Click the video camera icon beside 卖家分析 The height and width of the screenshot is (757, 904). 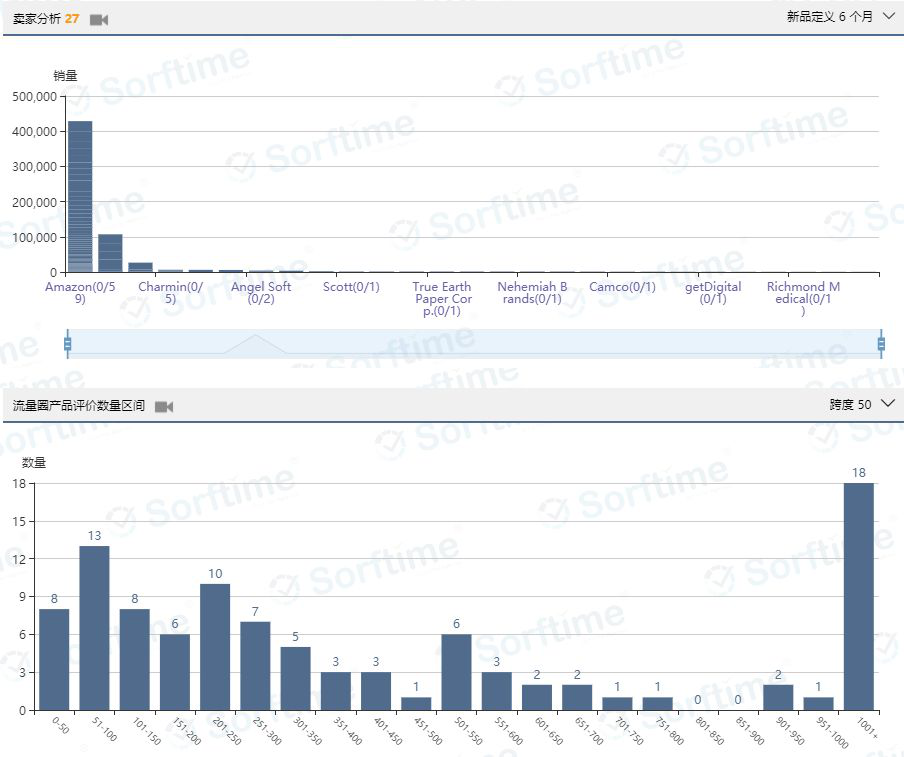[x=98, y=19]
